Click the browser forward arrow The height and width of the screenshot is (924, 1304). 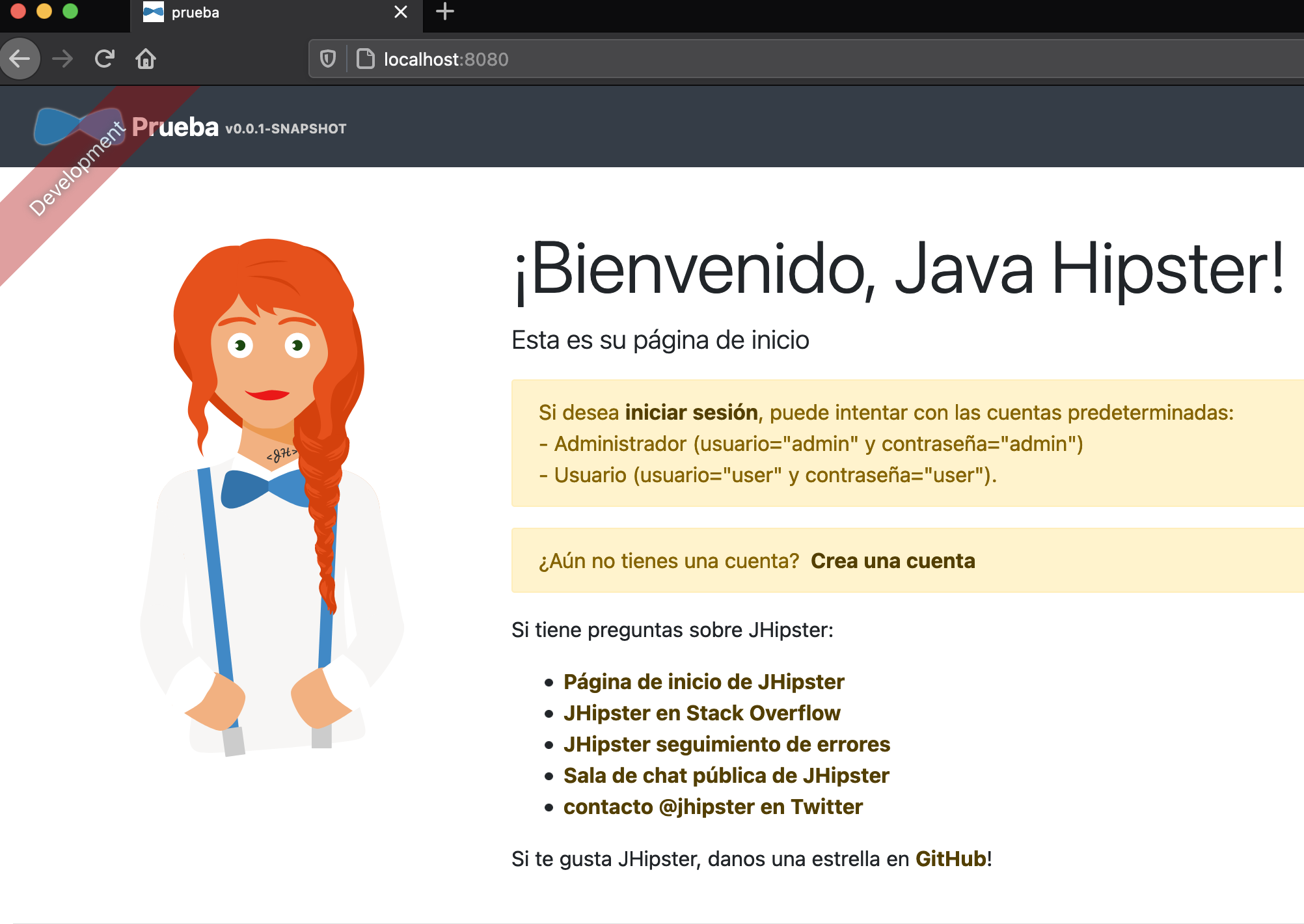62,59
